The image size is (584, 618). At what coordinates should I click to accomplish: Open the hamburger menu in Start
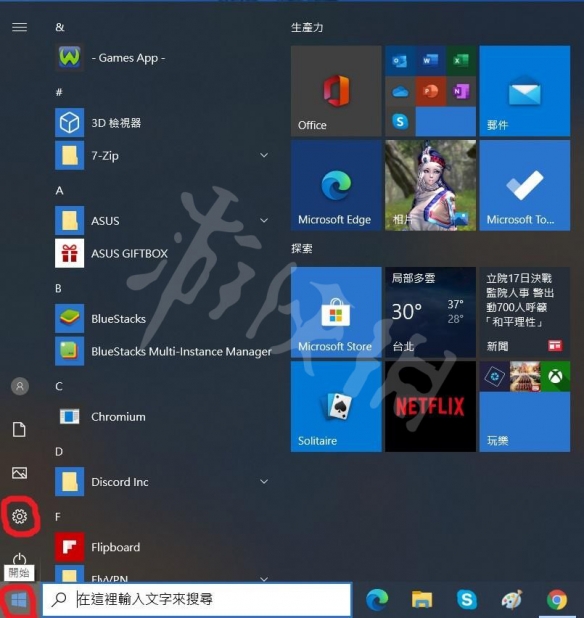pos(19,27)
